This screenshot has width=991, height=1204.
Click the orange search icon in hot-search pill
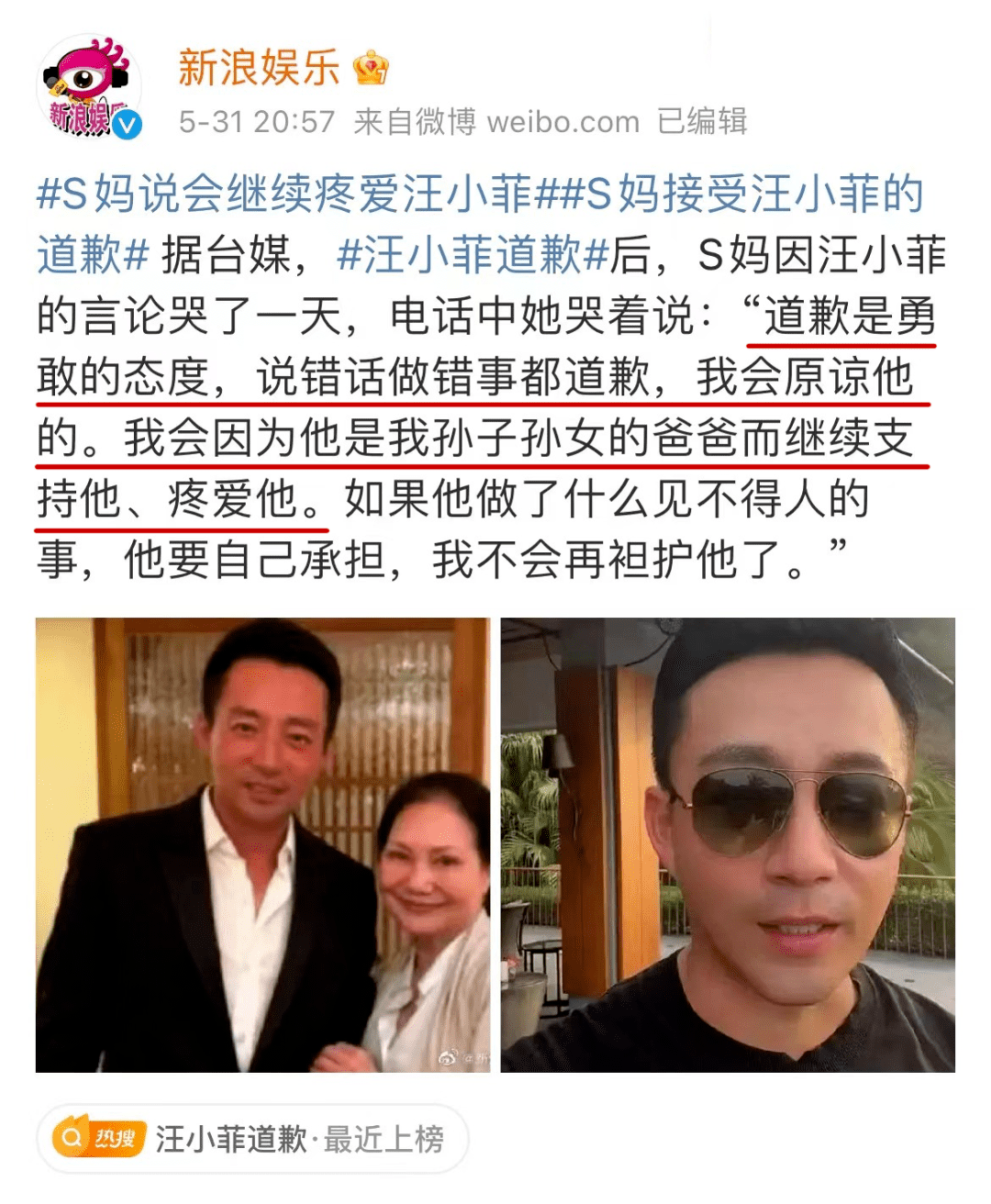coord(71,1139)
